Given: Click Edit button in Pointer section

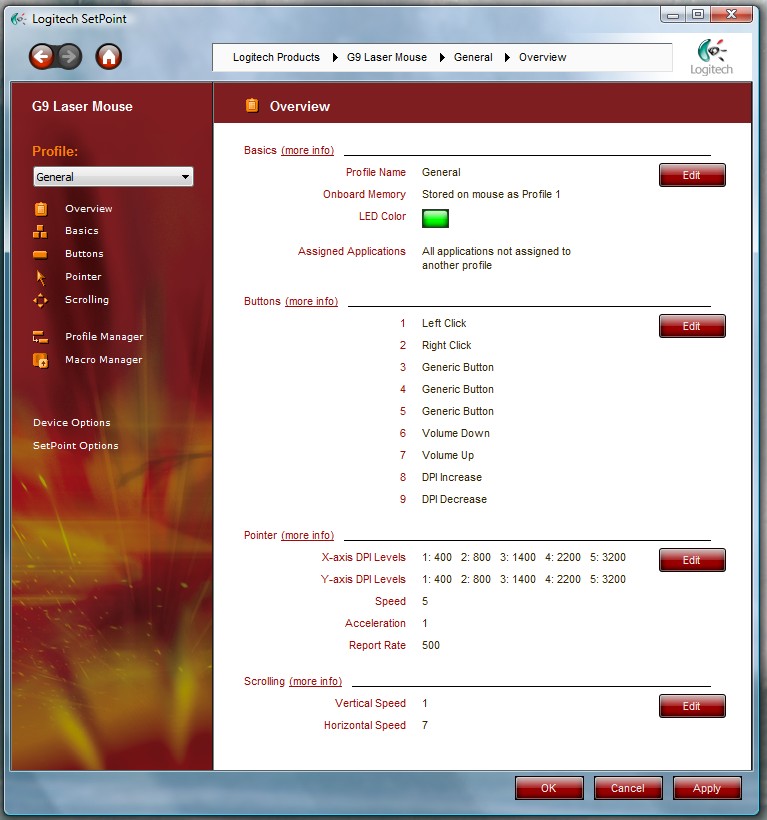Looking at the screenshot, I should coord(692,560).
